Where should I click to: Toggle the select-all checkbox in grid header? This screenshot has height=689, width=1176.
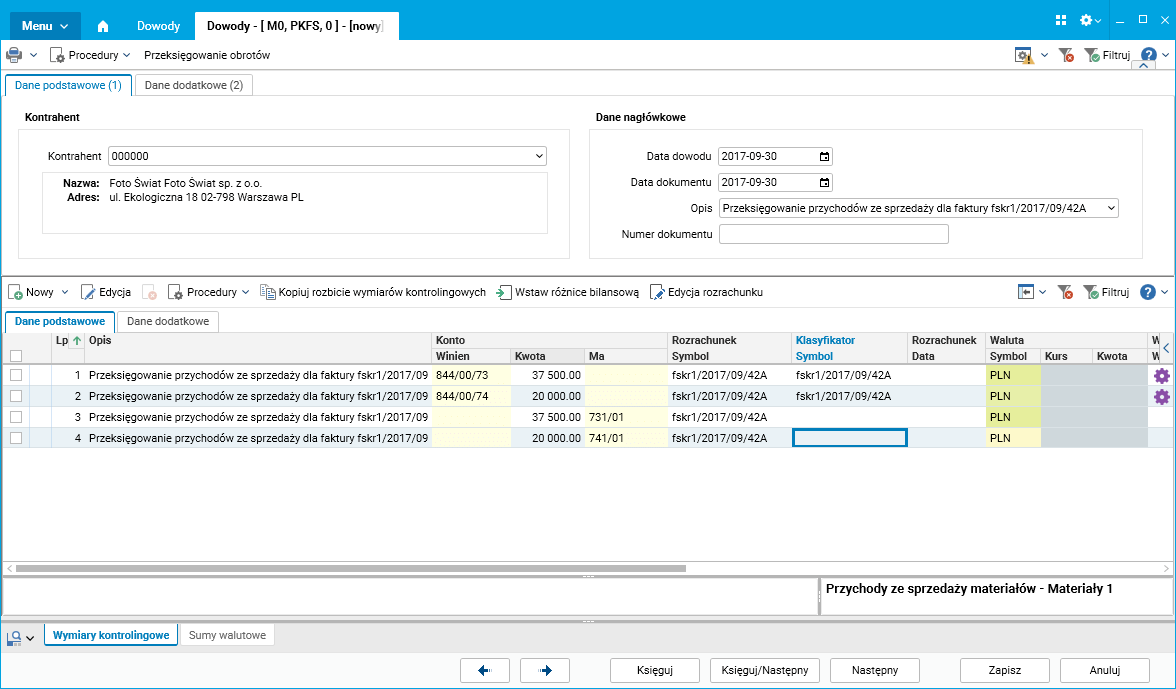pos(15,356)
